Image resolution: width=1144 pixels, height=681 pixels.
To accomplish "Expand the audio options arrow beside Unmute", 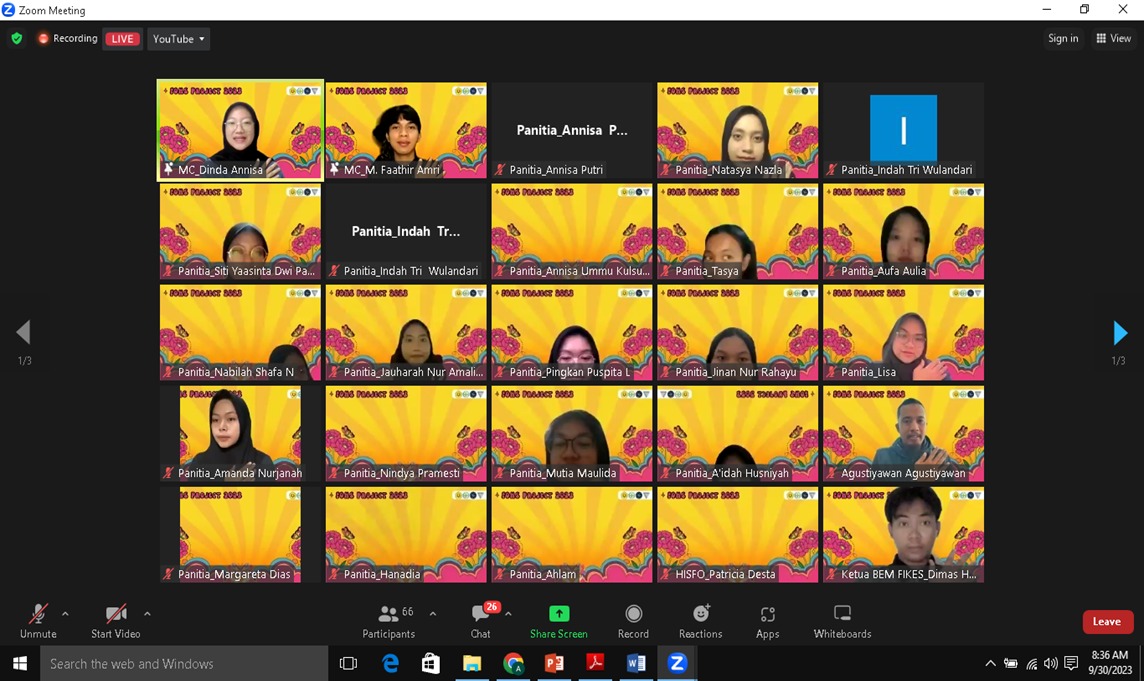I will point(66,614).
